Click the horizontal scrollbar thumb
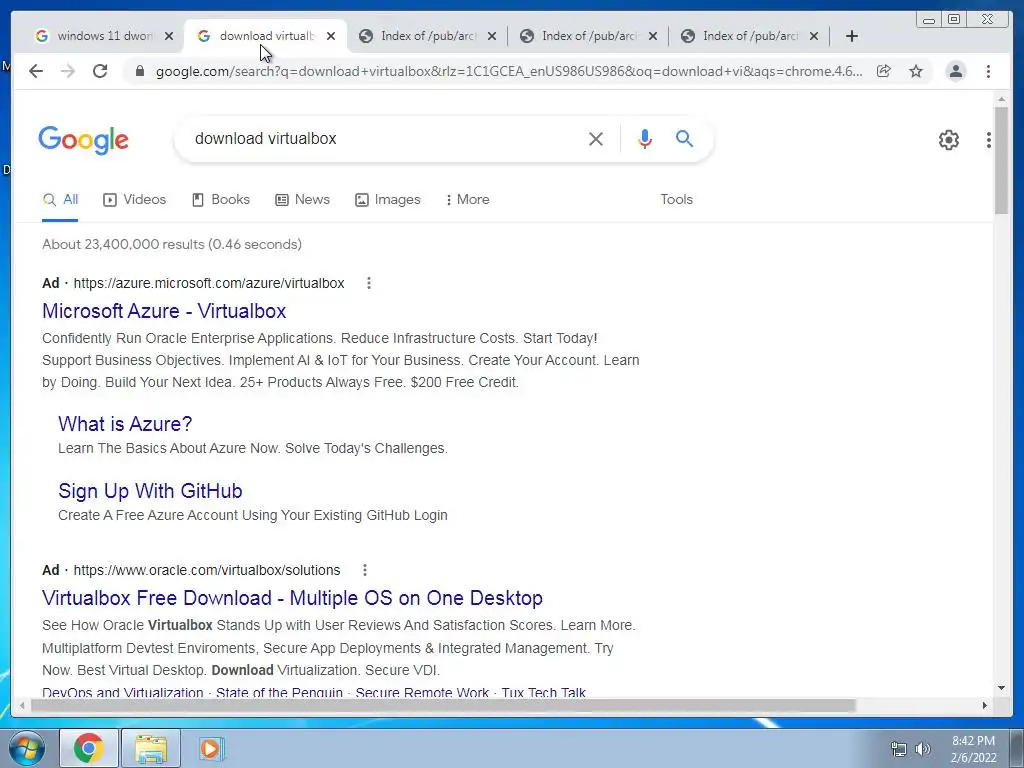 (x=443, y=705)
